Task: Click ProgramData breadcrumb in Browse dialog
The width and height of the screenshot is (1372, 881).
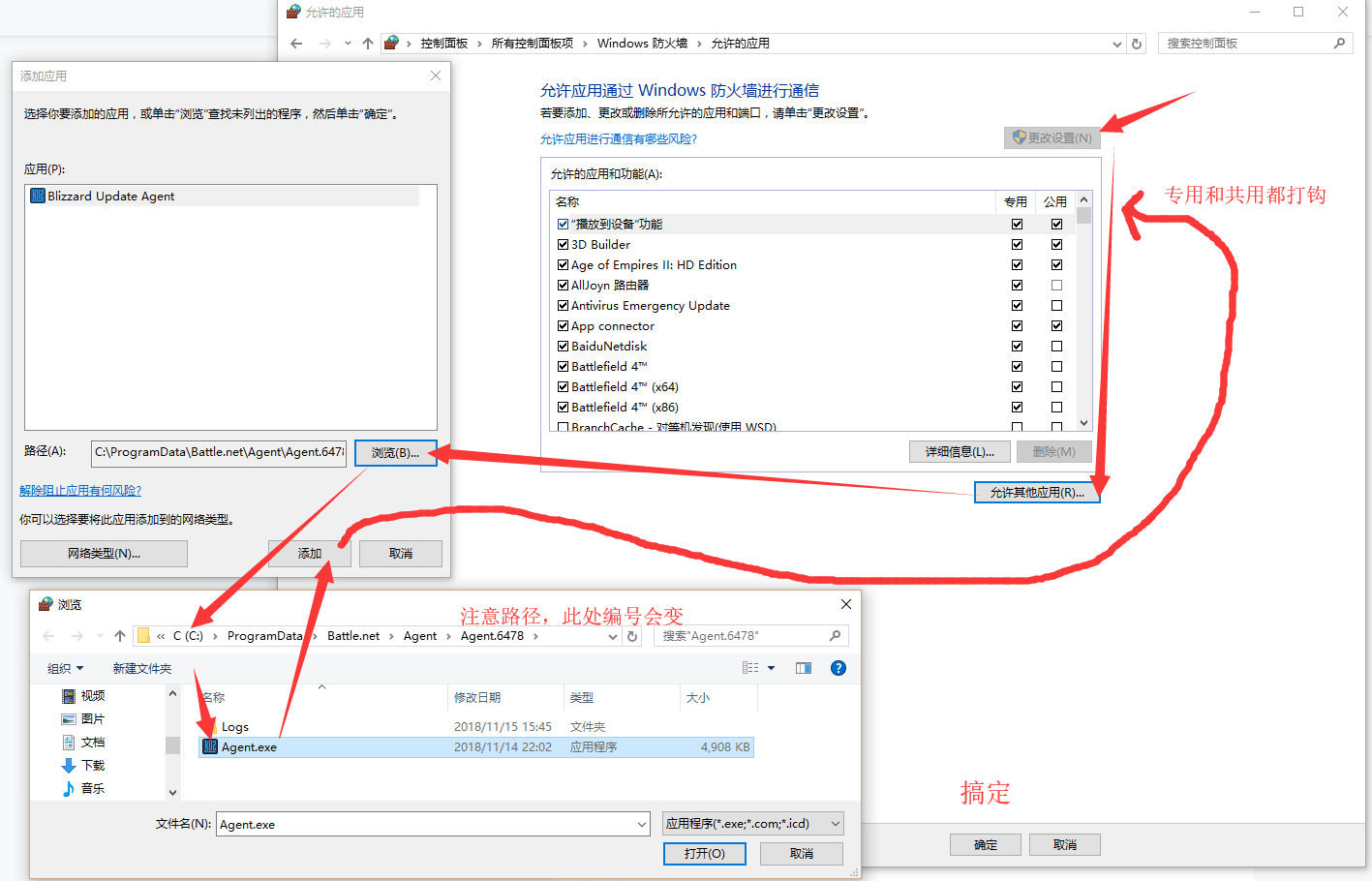Action: (265, 636)
